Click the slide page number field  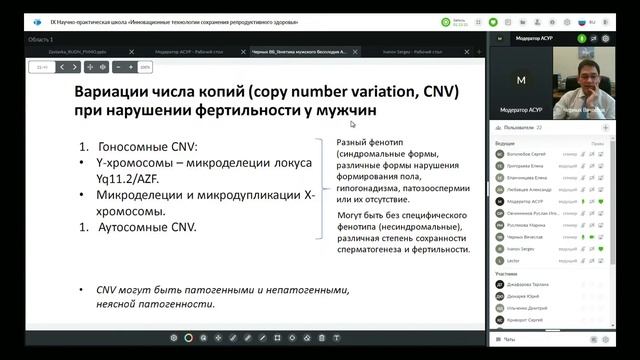click(x=42, y=67)
